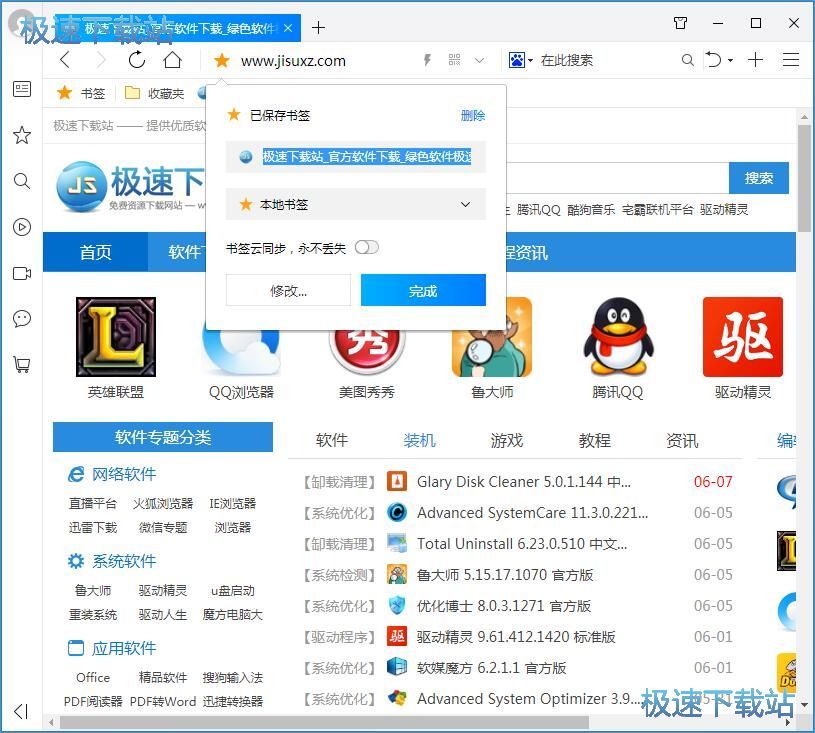The height and width of the screenshot is (733, 815).
Task: Reload the page with refresh icon
Action: point(137,60)
